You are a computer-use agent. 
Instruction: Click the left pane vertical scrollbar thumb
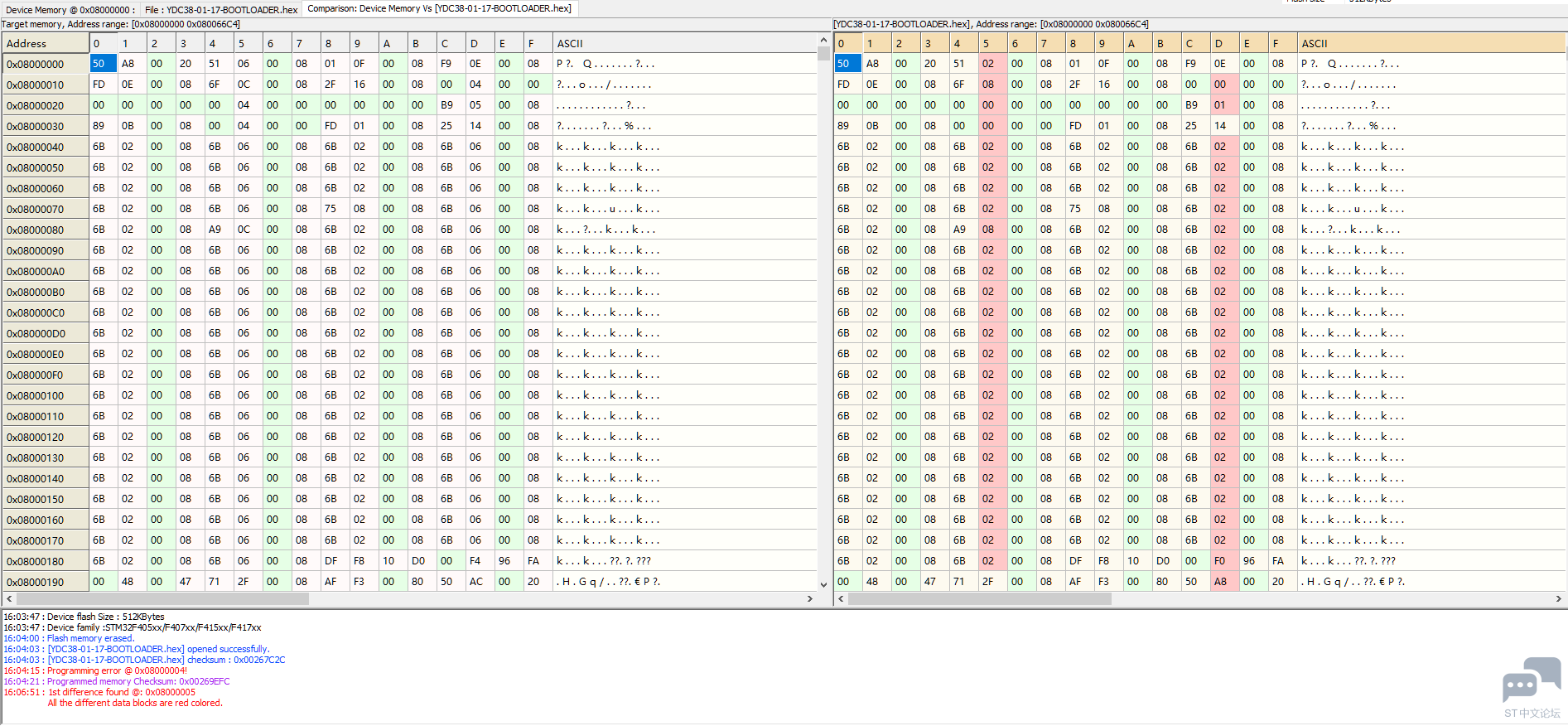tap(823, 54)
